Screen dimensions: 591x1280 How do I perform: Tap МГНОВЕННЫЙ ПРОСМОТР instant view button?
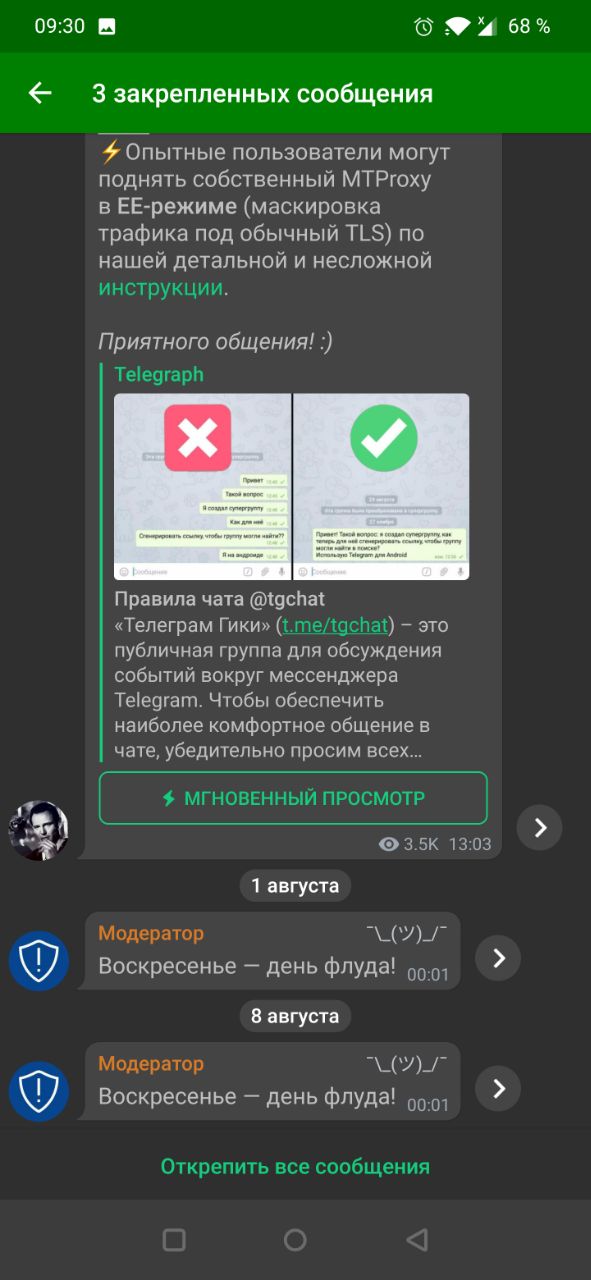pyautogui.click(x=293, y=798)
